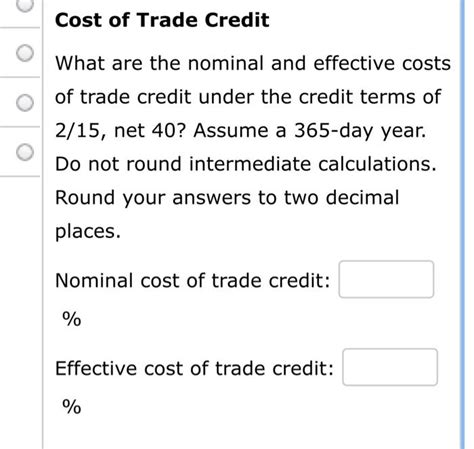The height and width of the screenshot is (449, 474).
Task: Click the What are the nominal and effective line
Action: tap(253, 63)
